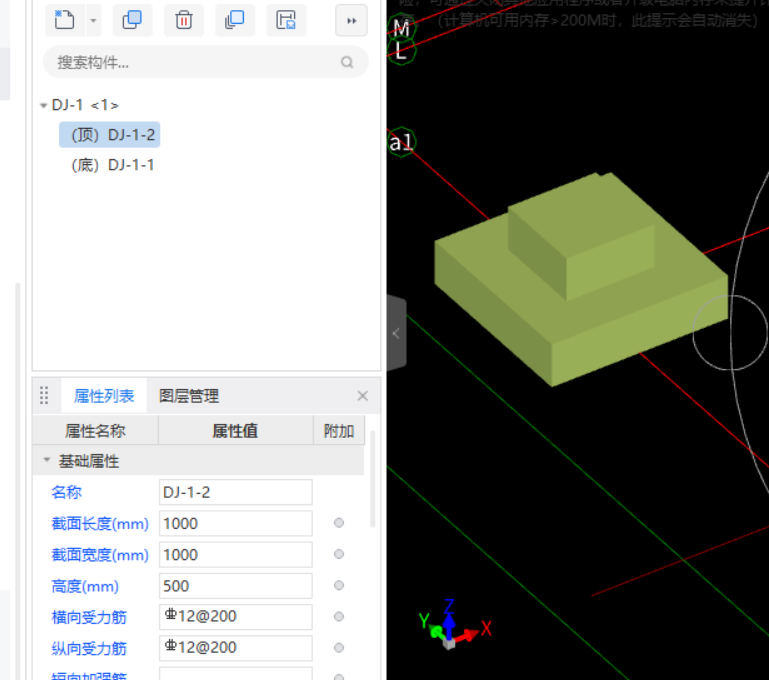The width and height of the screenshot is (769, 680).
Task: Select the DJ-1 <1> tree item
Action: coord(85,105)
